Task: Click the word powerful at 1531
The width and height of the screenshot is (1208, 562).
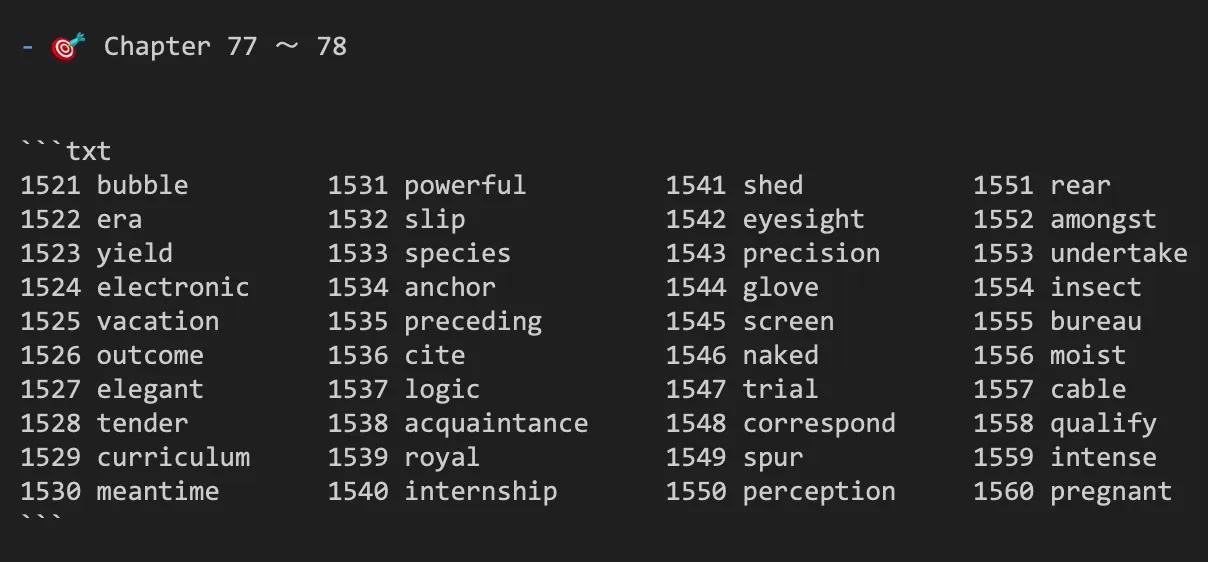Action: click(465, 185)
